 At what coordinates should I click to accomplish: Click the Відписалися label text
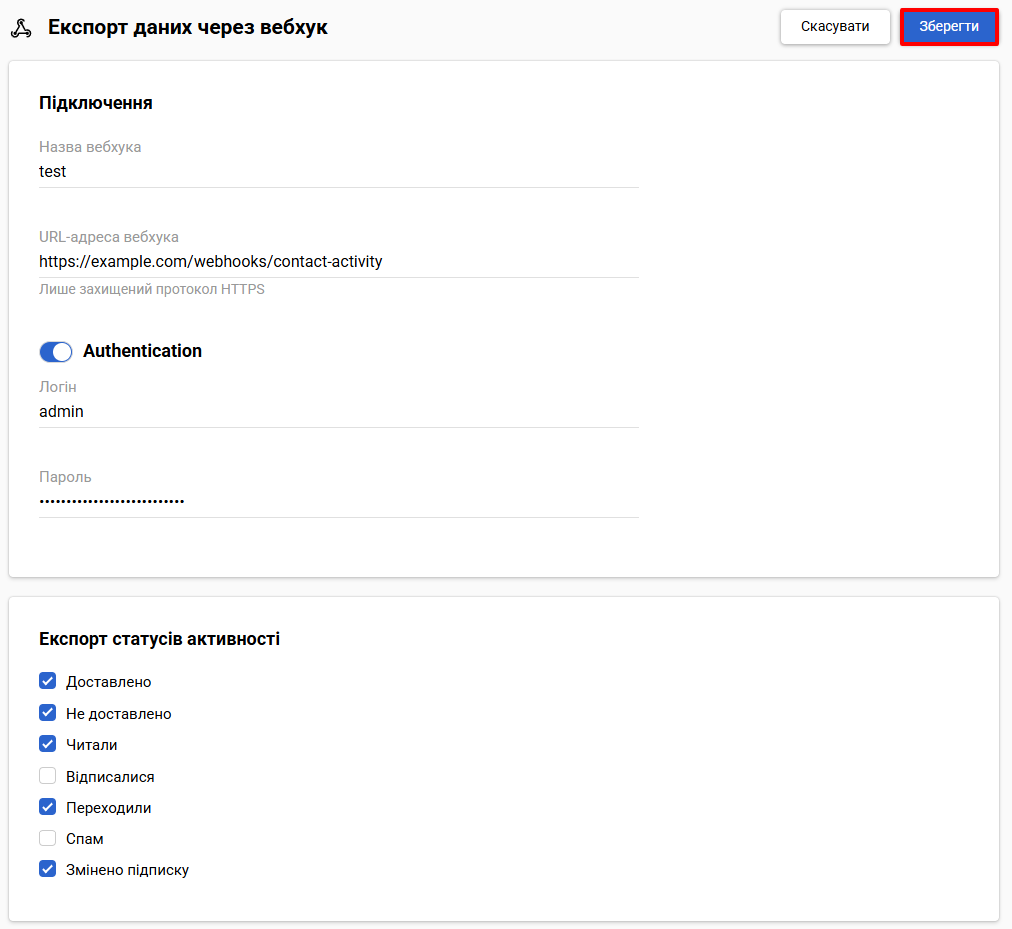[110, 777]
